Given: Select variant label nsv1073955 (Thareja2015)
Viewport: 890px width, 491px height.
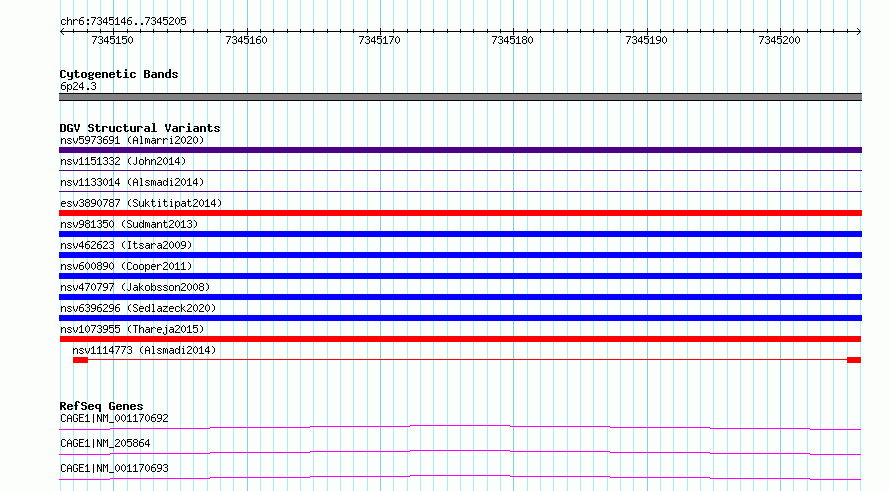Looking at the screenshot, I should click(x=132, y=329).
